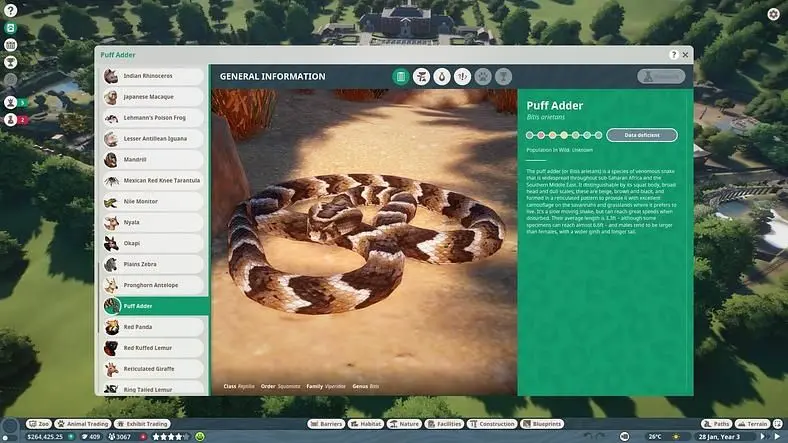Click the Data deficient status button
The width and height of the screenshot is (788, 443).
(x=642, y=135)
